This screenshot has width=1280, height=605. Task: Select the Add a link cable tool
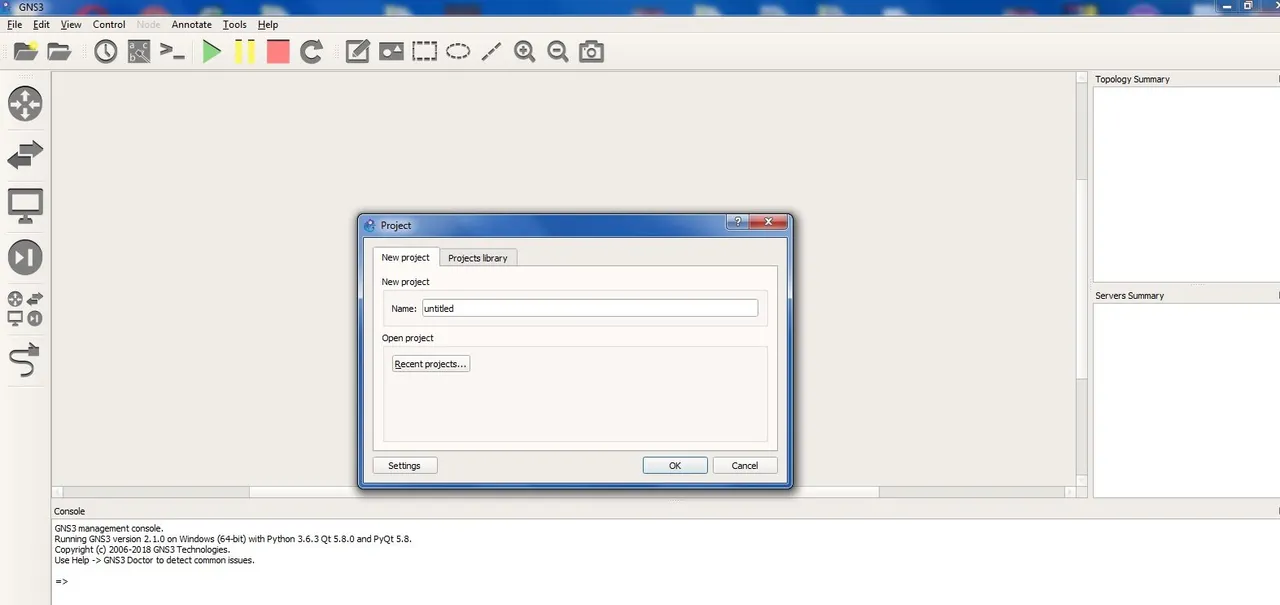[25, 360]
